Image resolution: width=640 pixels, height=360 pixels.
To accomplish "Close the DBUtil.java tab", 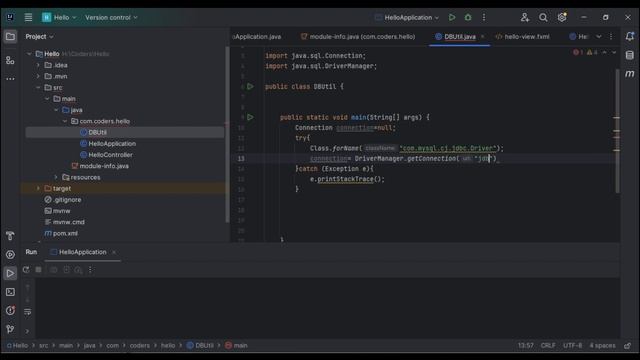I will point(482,37).
